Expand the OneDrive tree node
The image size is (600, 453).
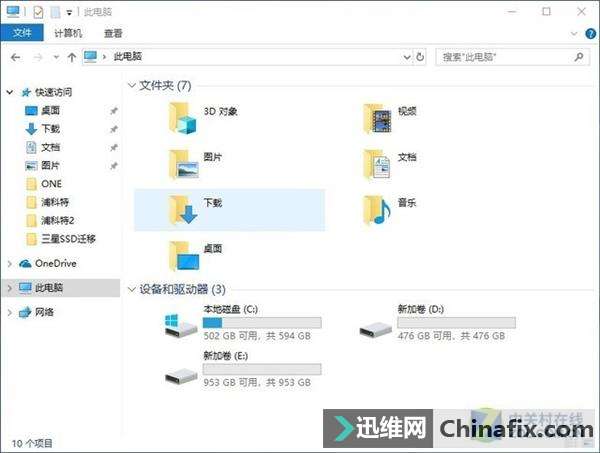(10, 264)
